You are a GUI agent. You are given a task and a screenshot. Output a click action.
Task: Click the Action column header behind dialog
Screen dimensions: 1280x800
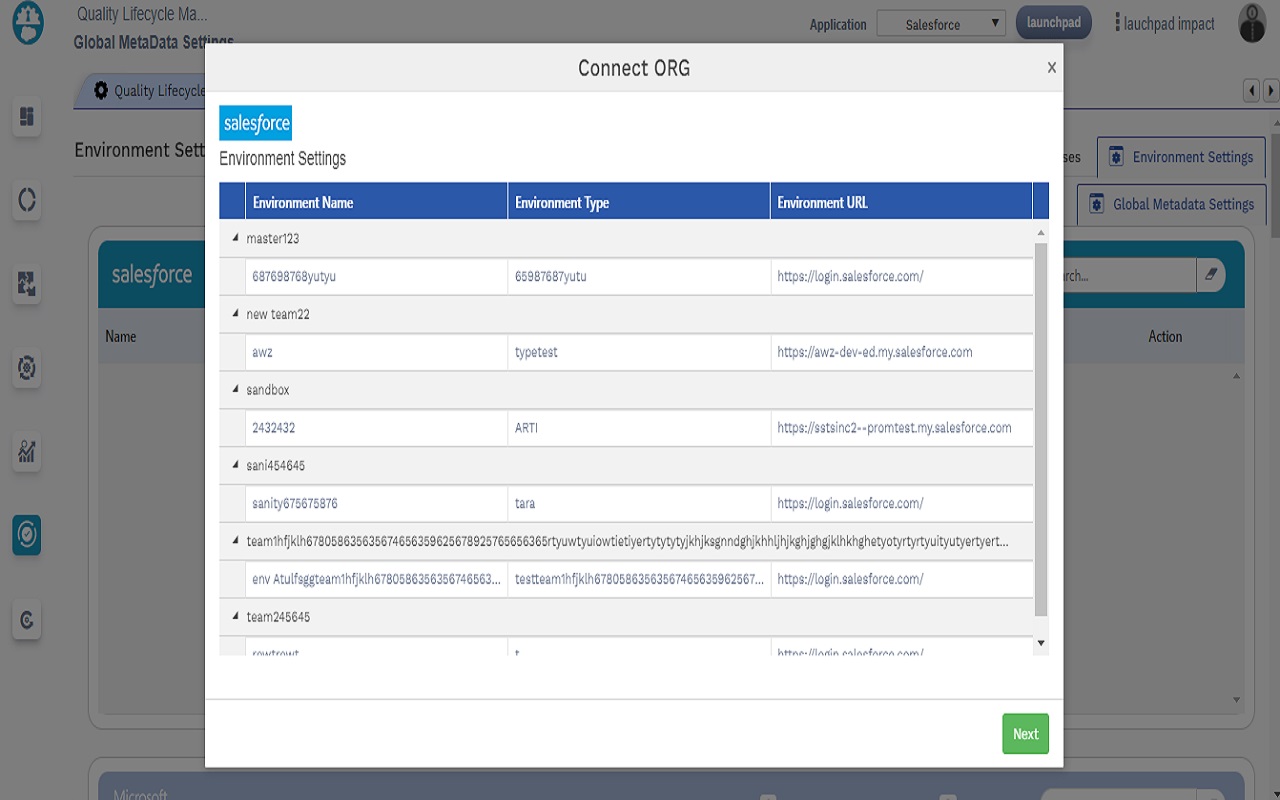1165,336
